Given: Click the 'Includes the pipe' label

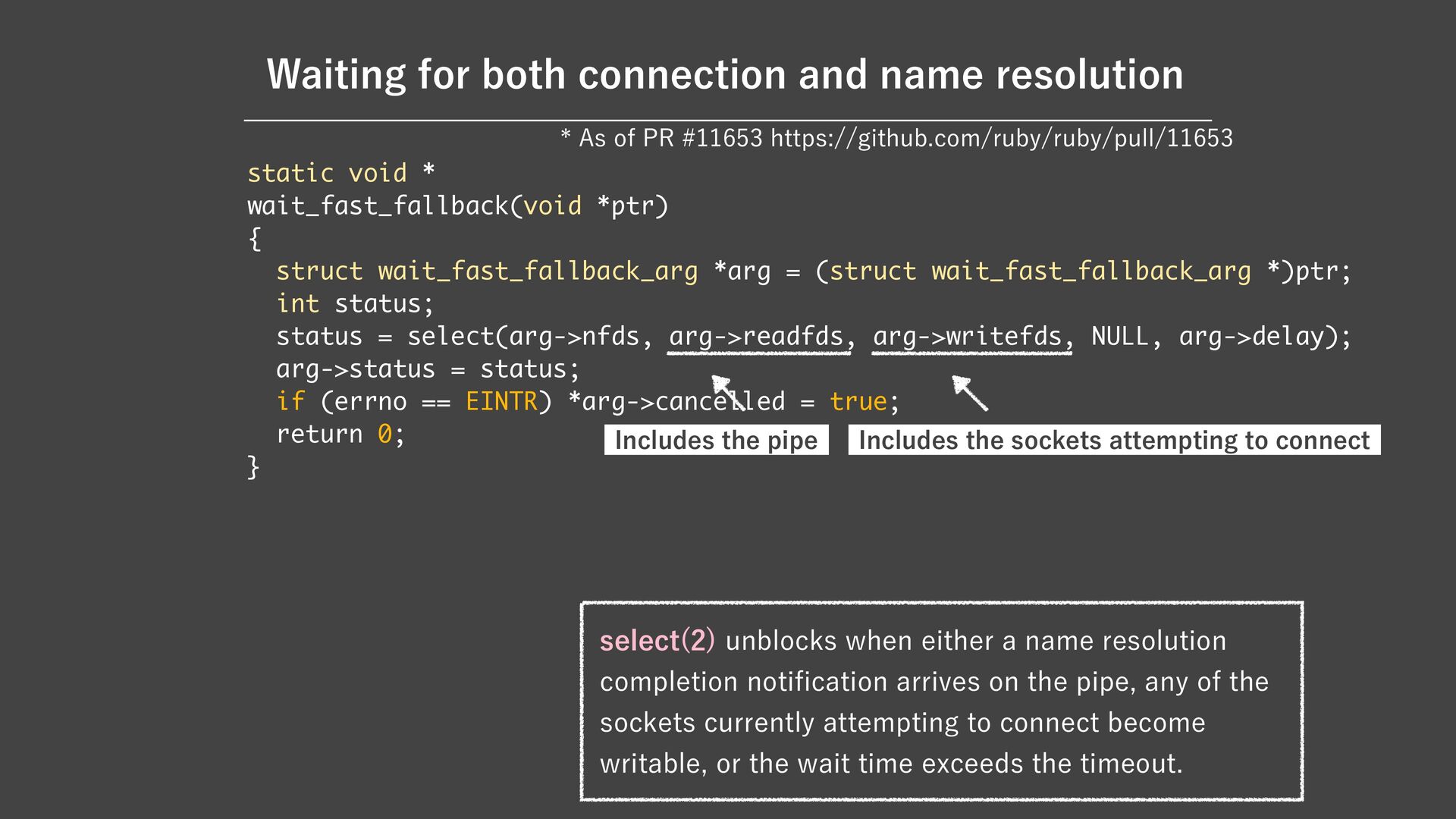Looking at the screenshot, I should coord(716,441).
